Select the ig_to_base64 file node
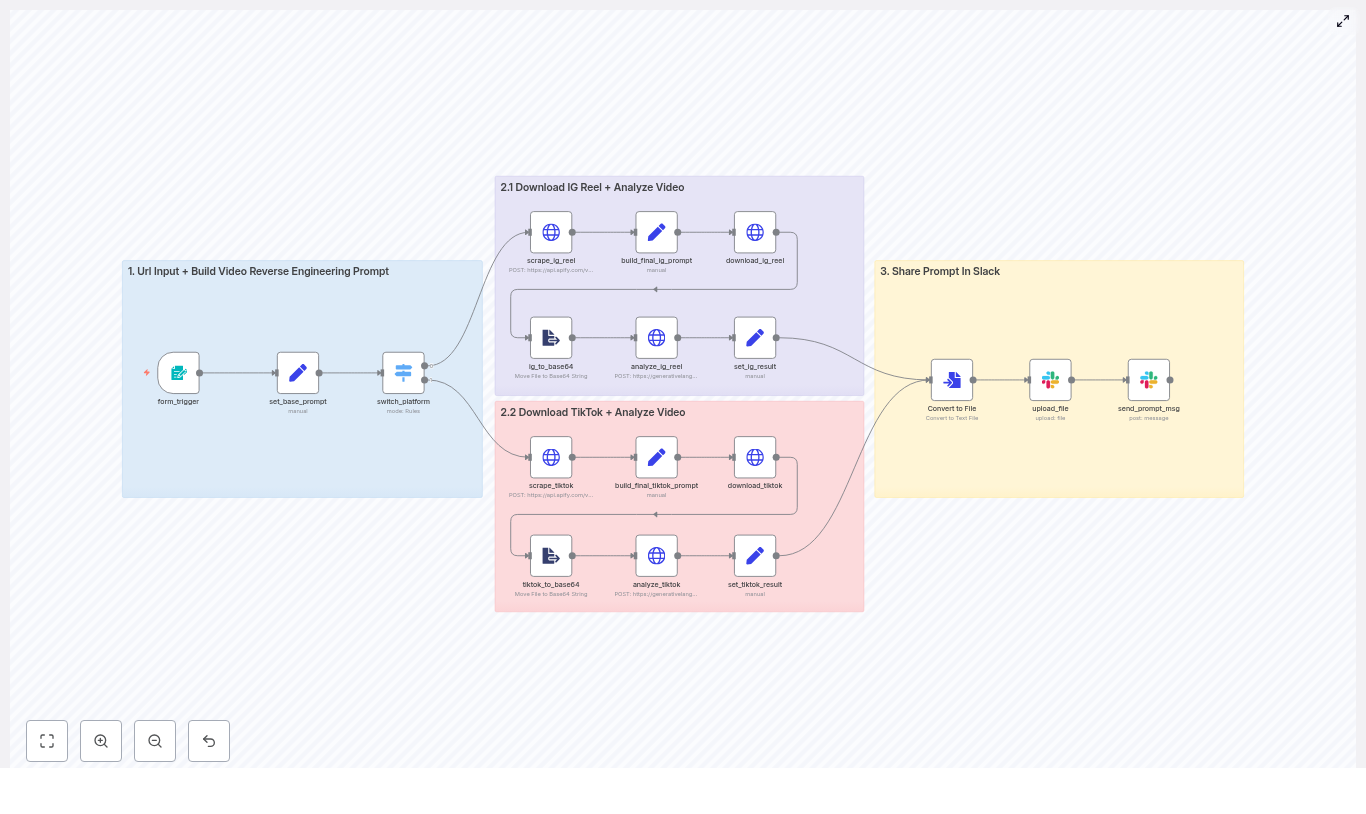This screenshot has height=814, width=1366. point(551,337)
